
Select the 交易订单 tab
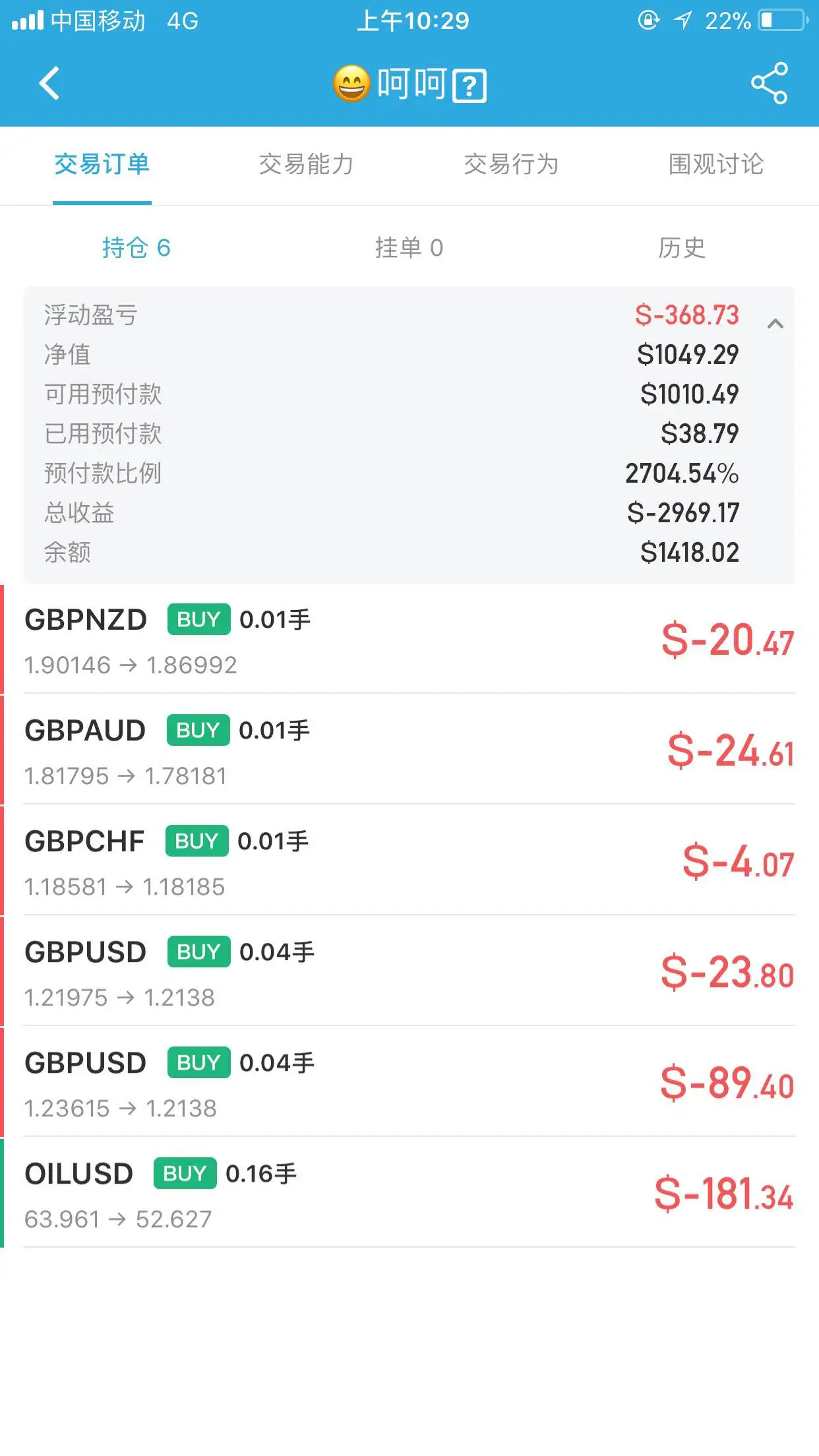pyautogui.click(x=102, y=164)
